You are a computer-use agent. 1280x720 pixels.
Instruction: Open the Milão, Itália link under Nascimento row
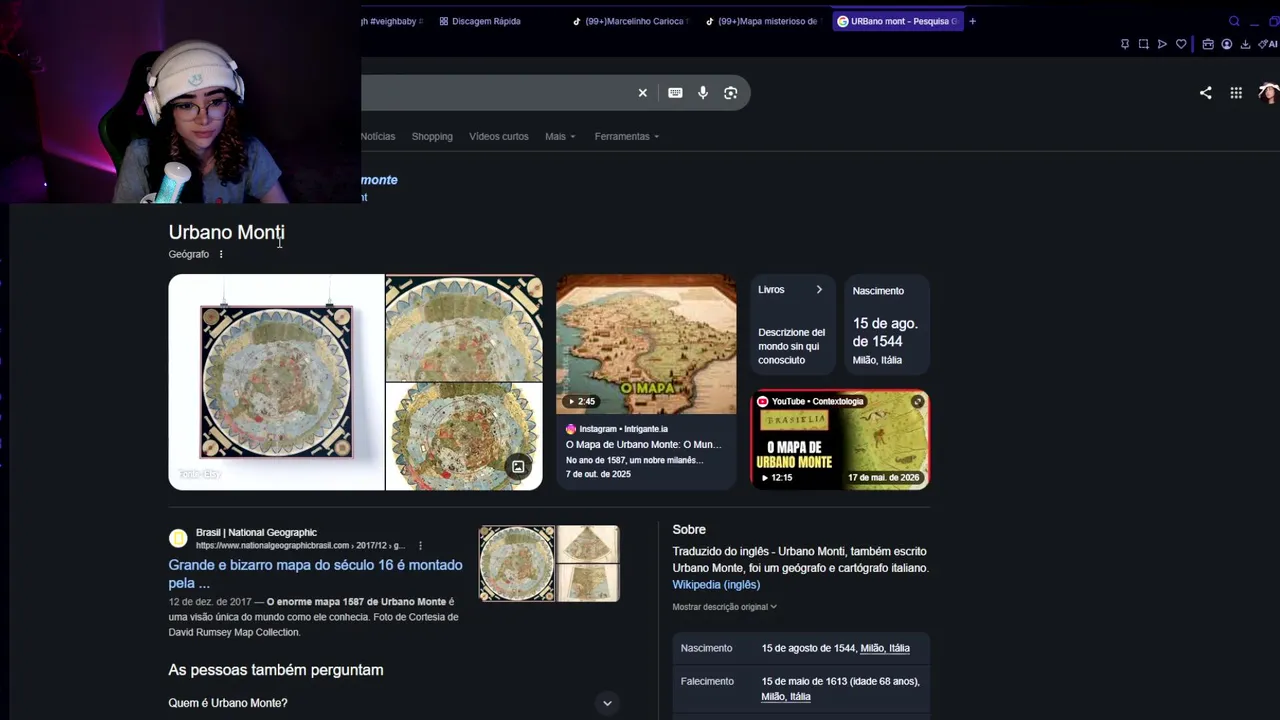point(885,648)
